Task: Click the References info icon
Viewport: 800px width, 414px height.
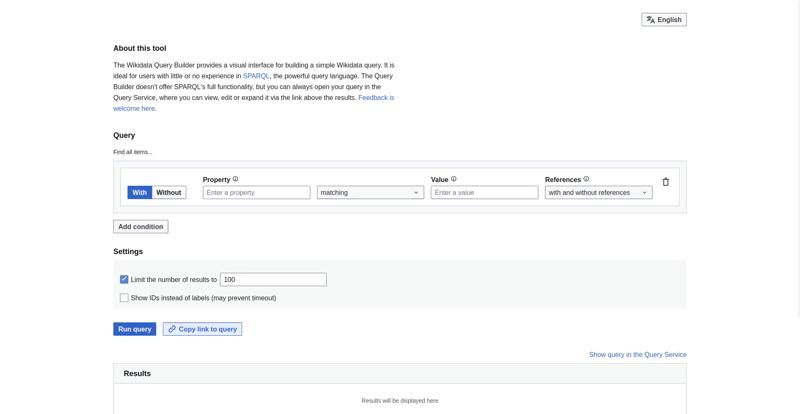Action: click(x=586, y=179)
